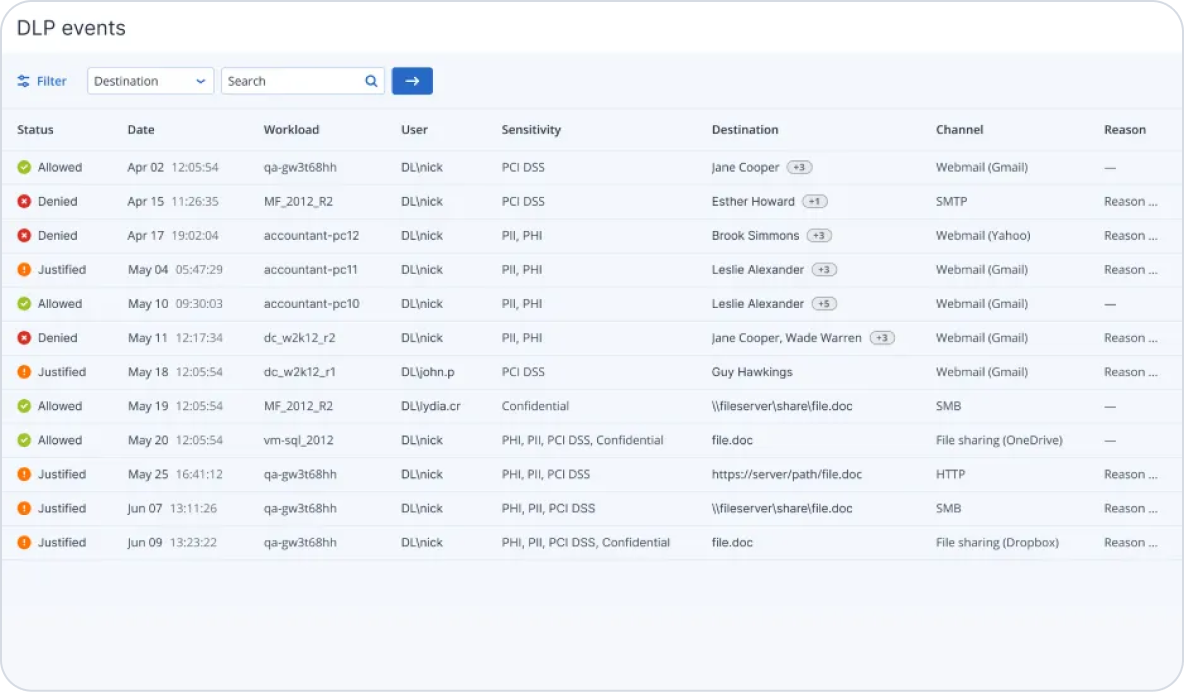1184x692 pixels.
Task: Expand the +1 badge next to Esther Howard
Action: 815,202
